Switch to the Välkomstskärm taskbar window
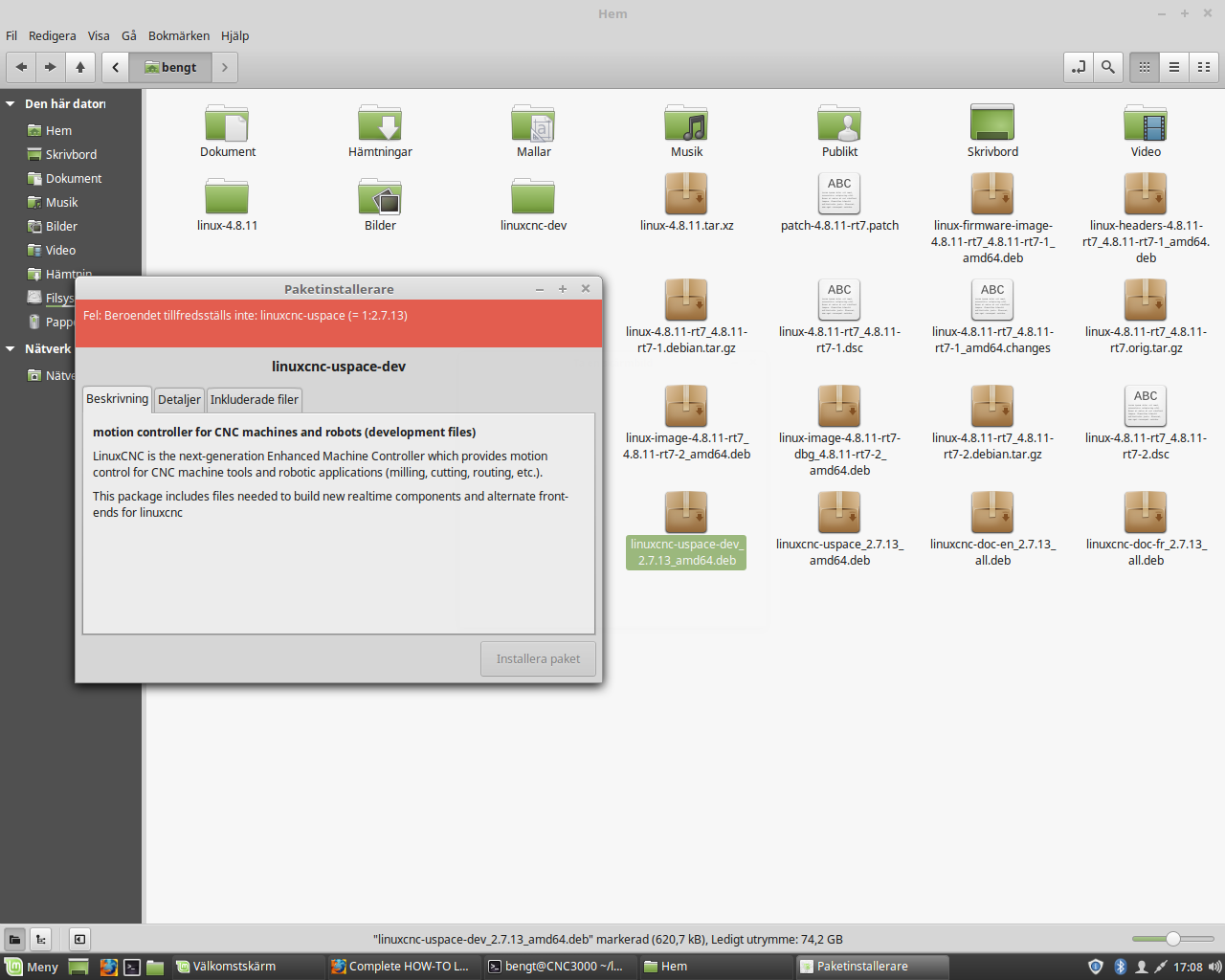Image resolution: width=1225 pixels, height=980 pixels. pyautogui.click(x=247, y=967)
